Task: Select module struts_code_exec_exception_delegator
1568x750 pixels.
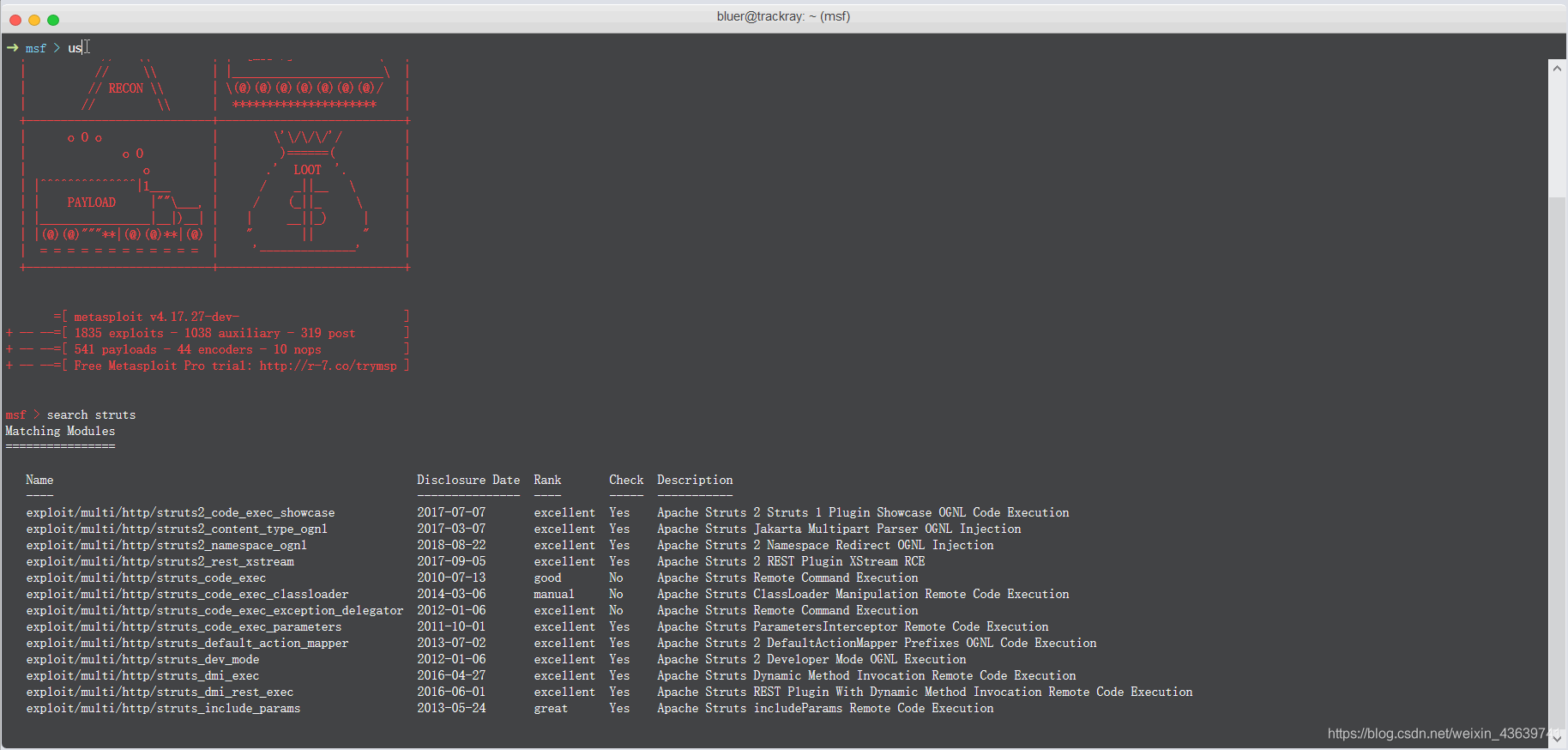Action: tap(214, 610)
